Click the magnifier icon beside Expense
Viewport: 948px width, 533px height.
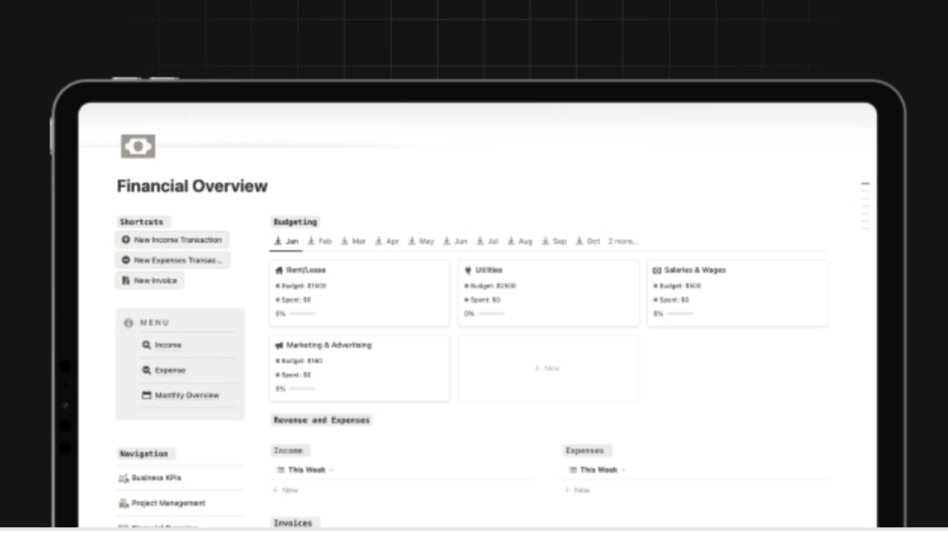coord(146,370)
